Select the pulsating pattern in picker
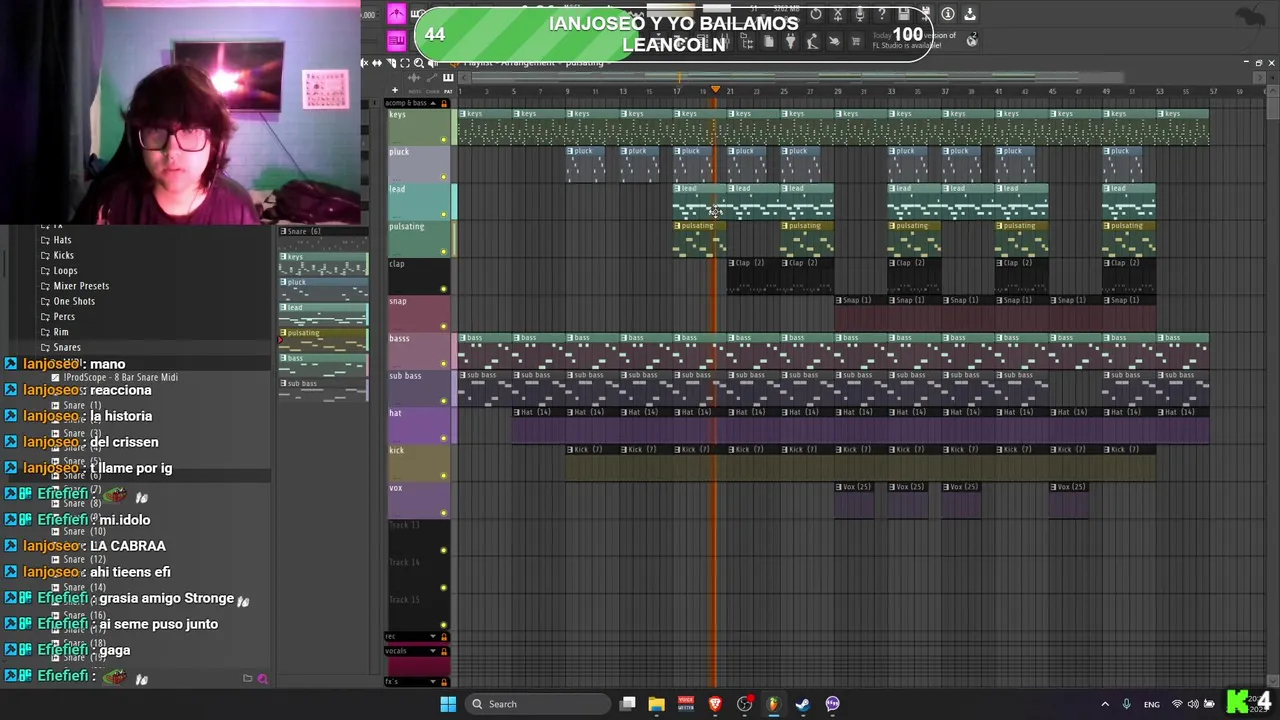 tap(323, 340)
